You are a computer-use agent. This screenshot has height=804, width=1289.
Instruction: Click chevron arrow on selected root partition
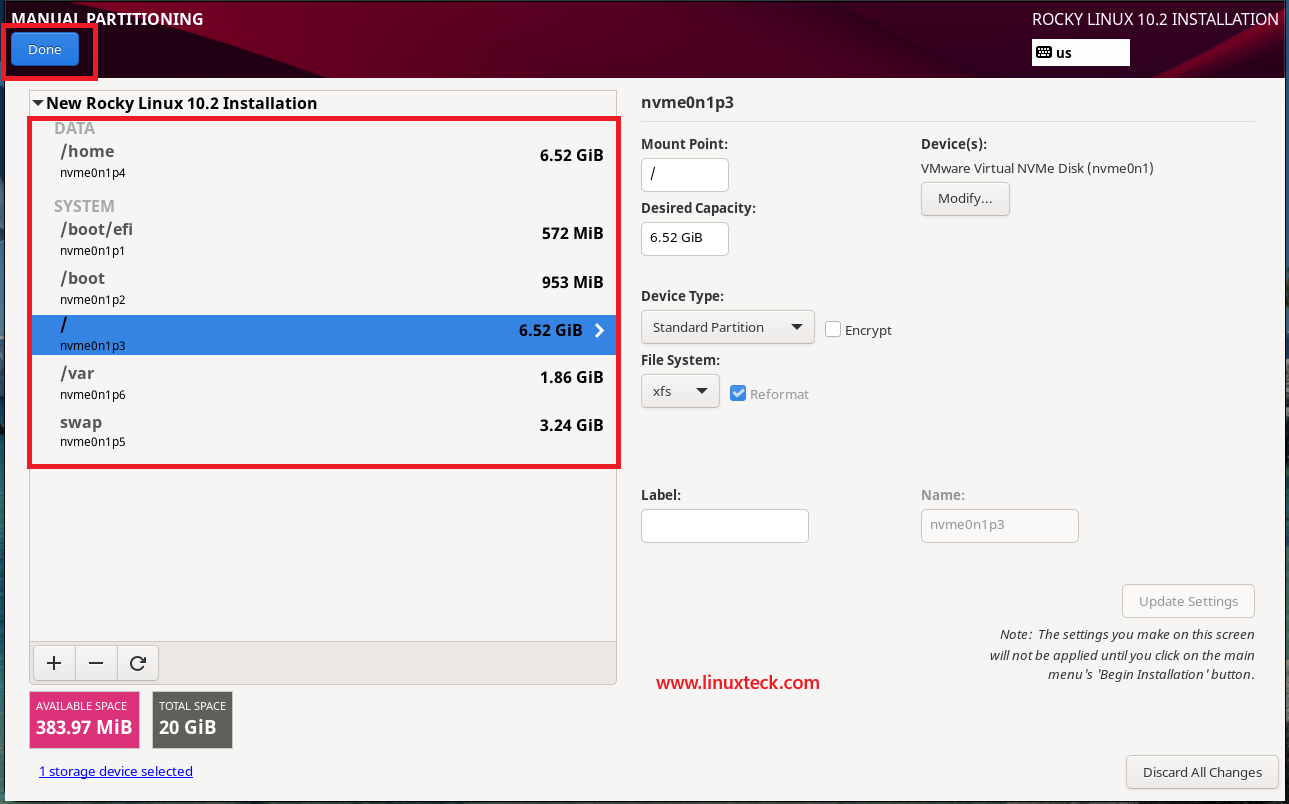(600, 330)
